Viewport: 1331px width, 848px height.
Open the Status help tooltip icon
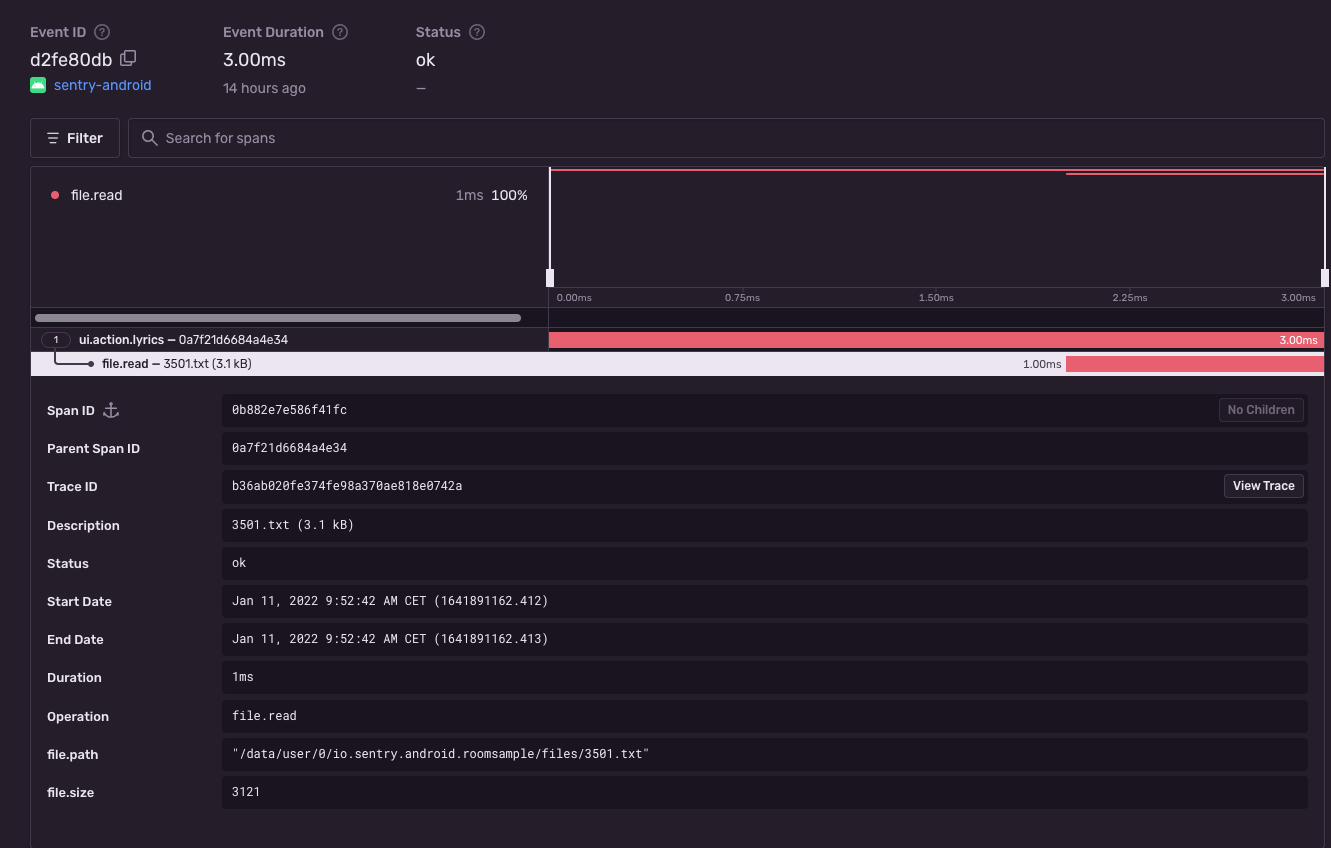[x=476, y=31]
